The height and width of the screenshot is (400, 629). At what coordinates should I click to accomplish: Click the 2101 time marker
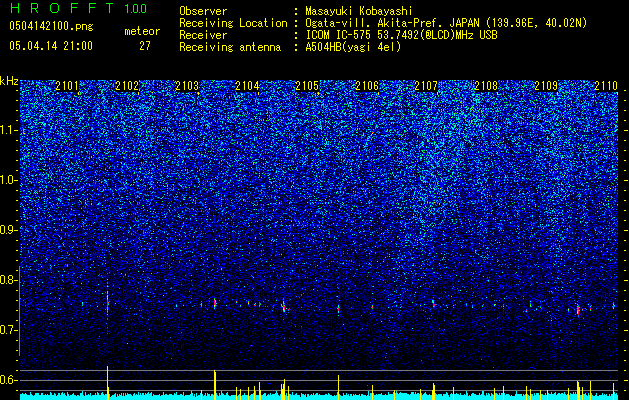pos(67,85)
